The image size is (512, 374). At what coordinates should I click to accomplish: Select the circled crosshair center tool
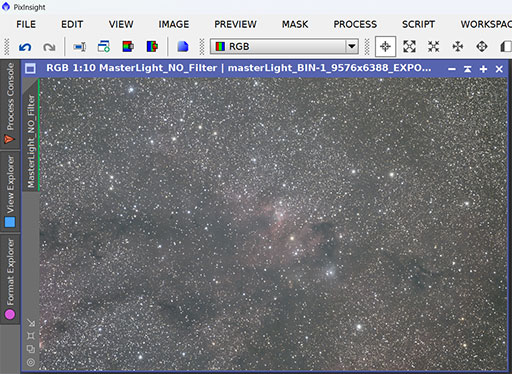click(x=482, y=46)
